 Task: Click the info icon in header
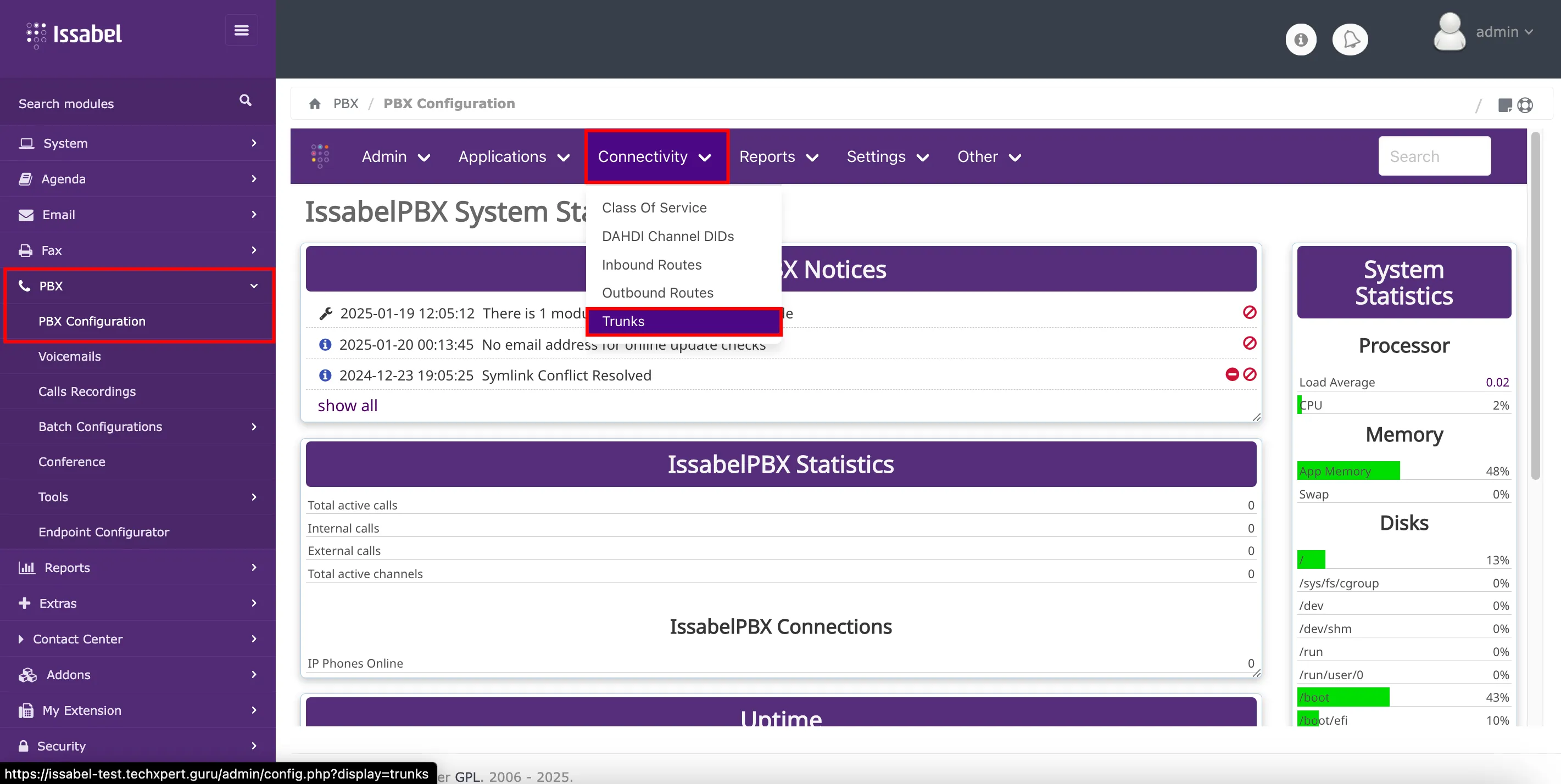(x=1301, y=40)
